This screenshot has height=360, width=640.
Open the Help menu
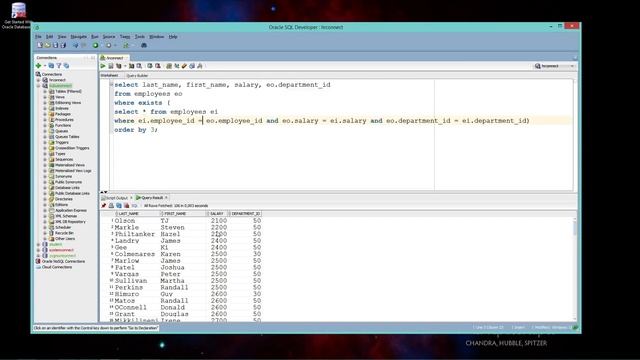click(173, 37)
